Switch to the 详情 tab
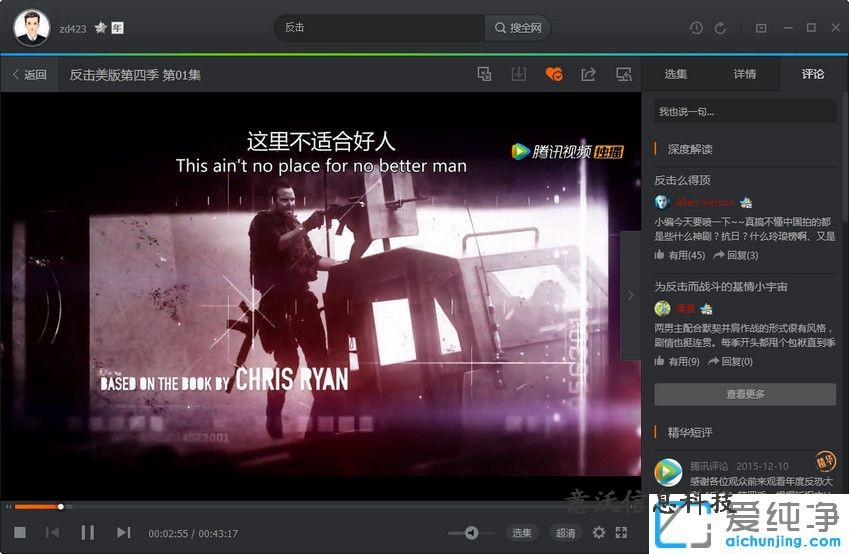The width and height of the screenshot is (849, 554). coord(745,74)
